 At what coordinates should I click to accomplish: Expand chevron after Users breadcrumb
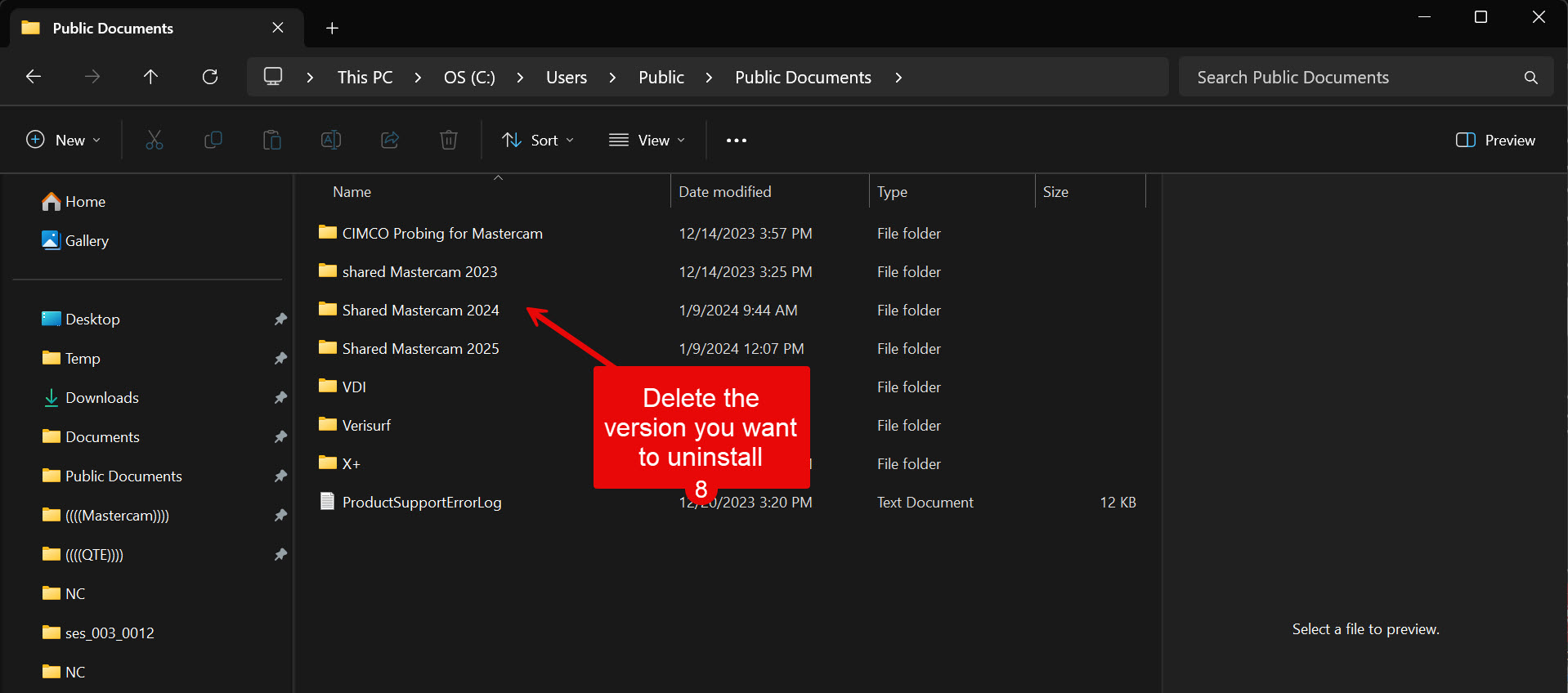pyautogui.click(x=612, y=78)
